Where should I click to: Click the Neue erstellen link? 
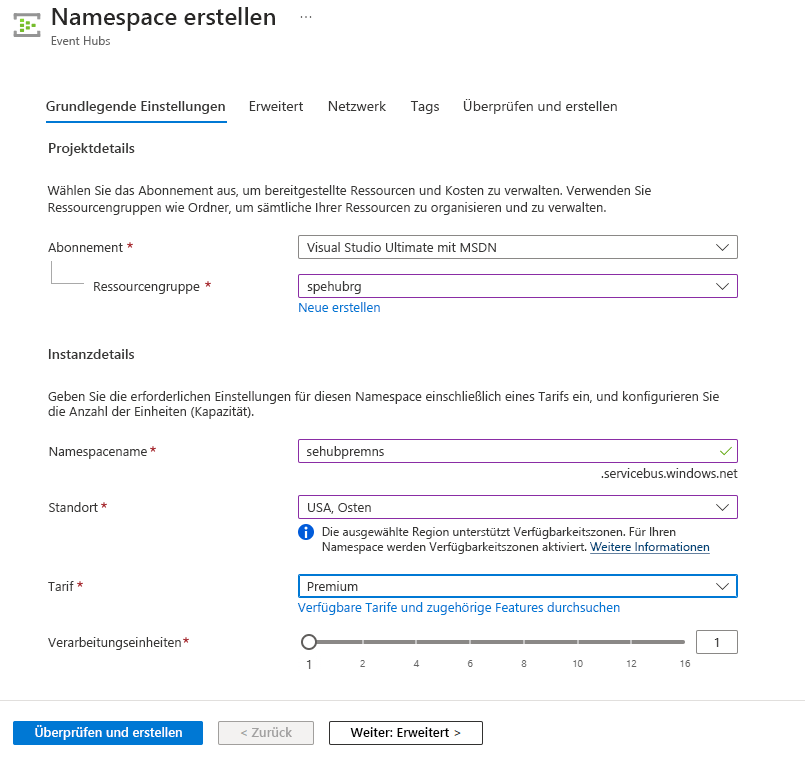(339, 308)
